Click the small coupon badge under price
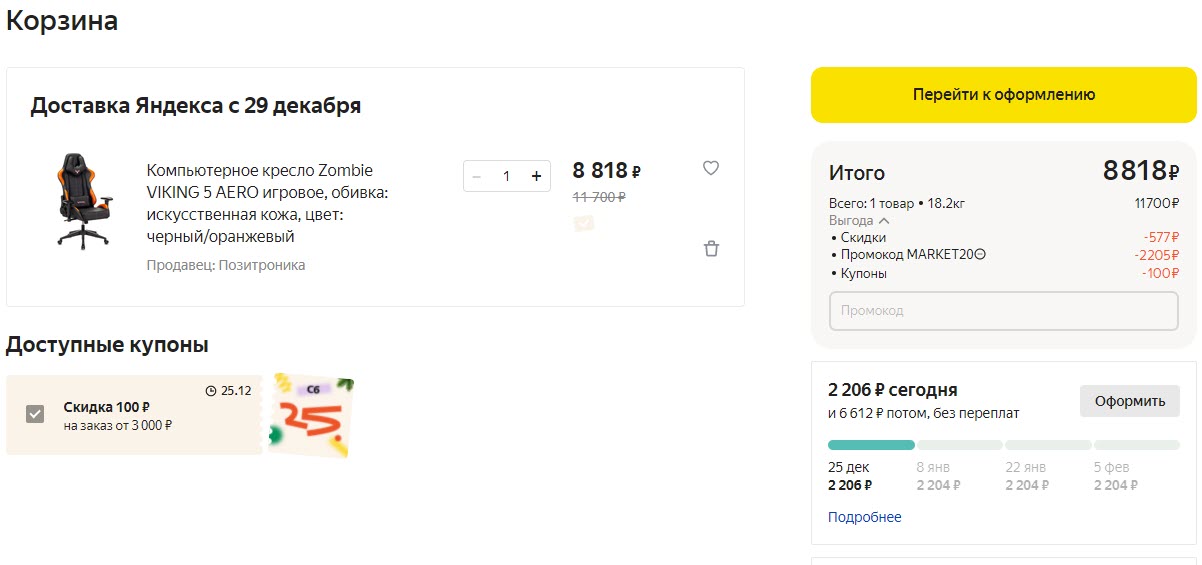Screen dimensions: 1202x565 tap(584, 223)
